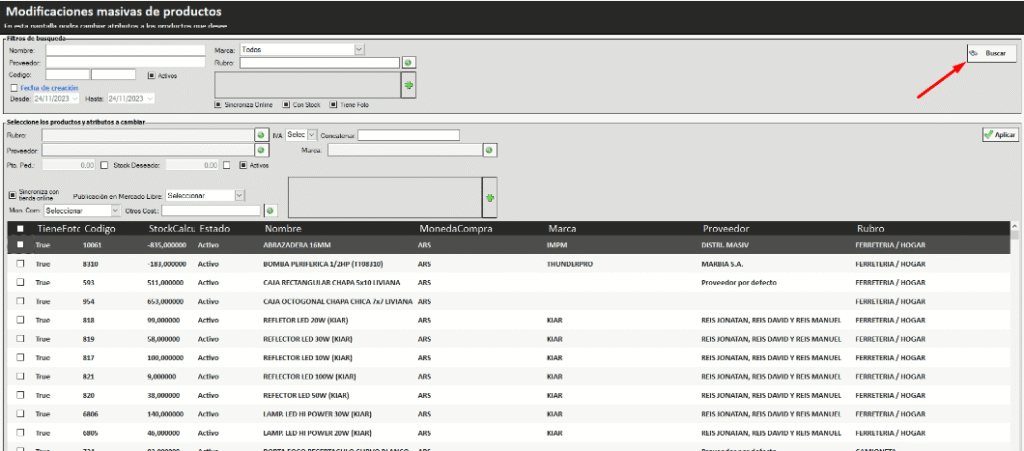The height and width of the screenshot is (451, 1024).
Task: Open the IVA dropdown
Action: 311,135
